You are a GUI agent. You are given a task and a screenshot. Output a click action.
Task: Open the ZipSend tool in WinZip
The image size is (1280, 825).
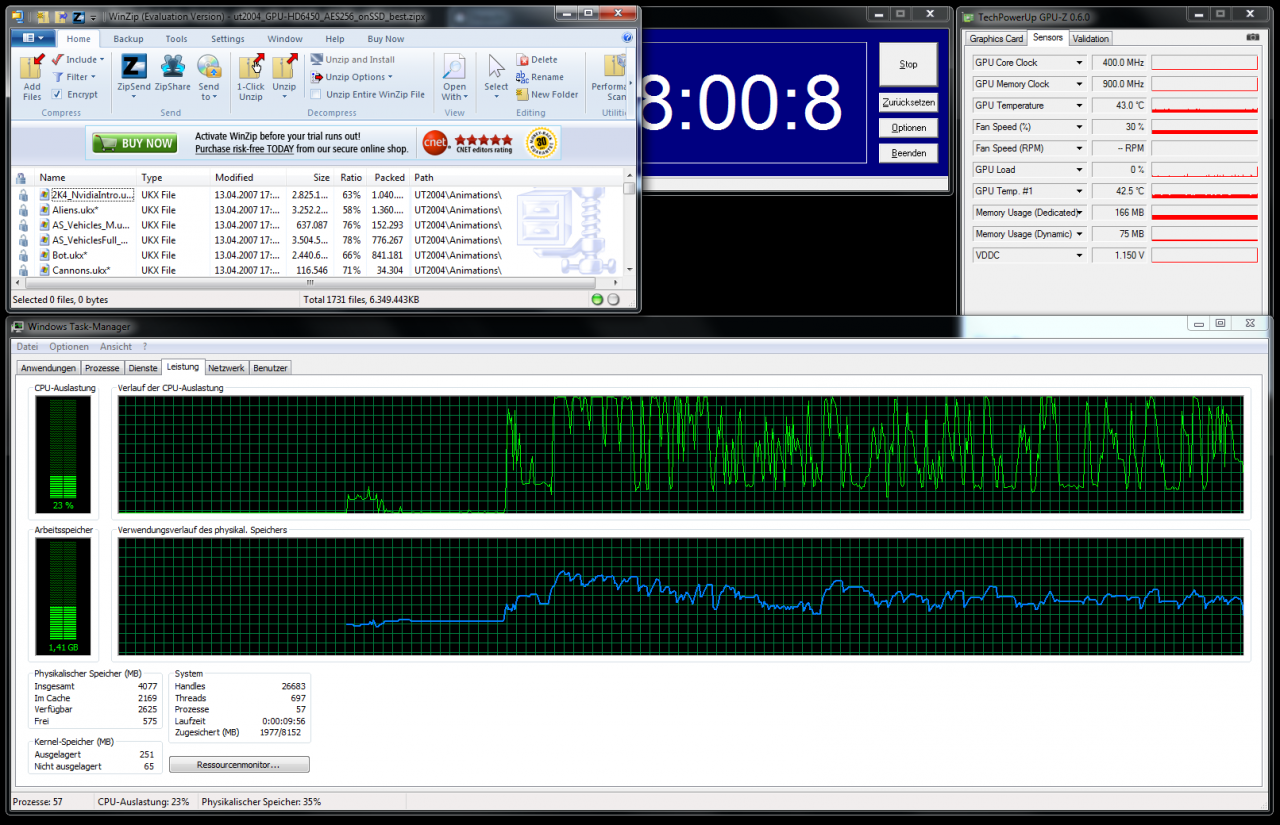[134, 67]
